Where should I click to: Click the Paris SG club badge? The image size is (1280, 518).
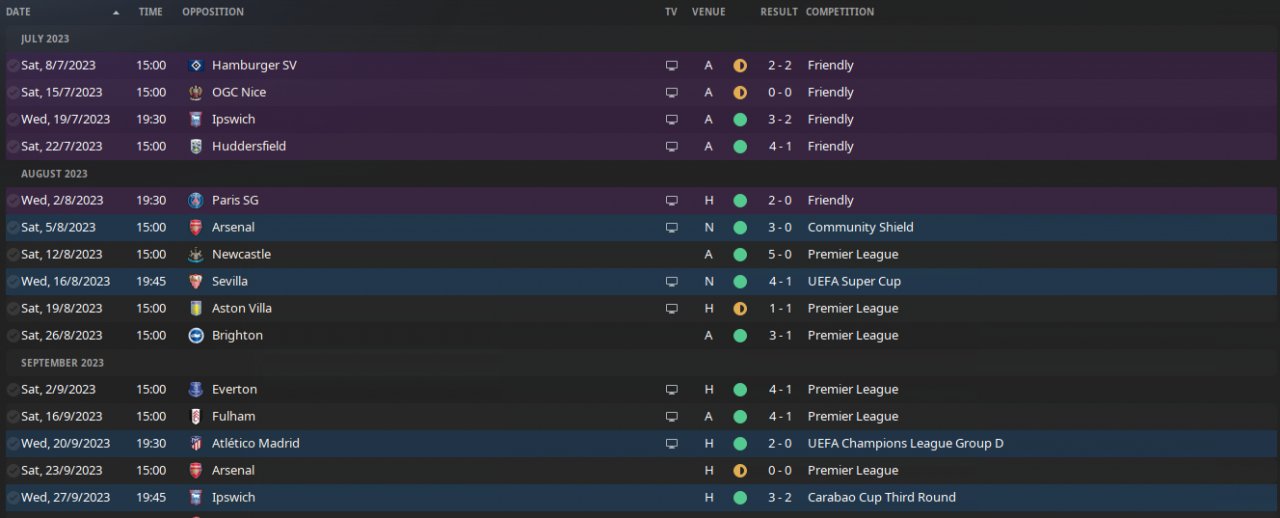pos(196,201)
